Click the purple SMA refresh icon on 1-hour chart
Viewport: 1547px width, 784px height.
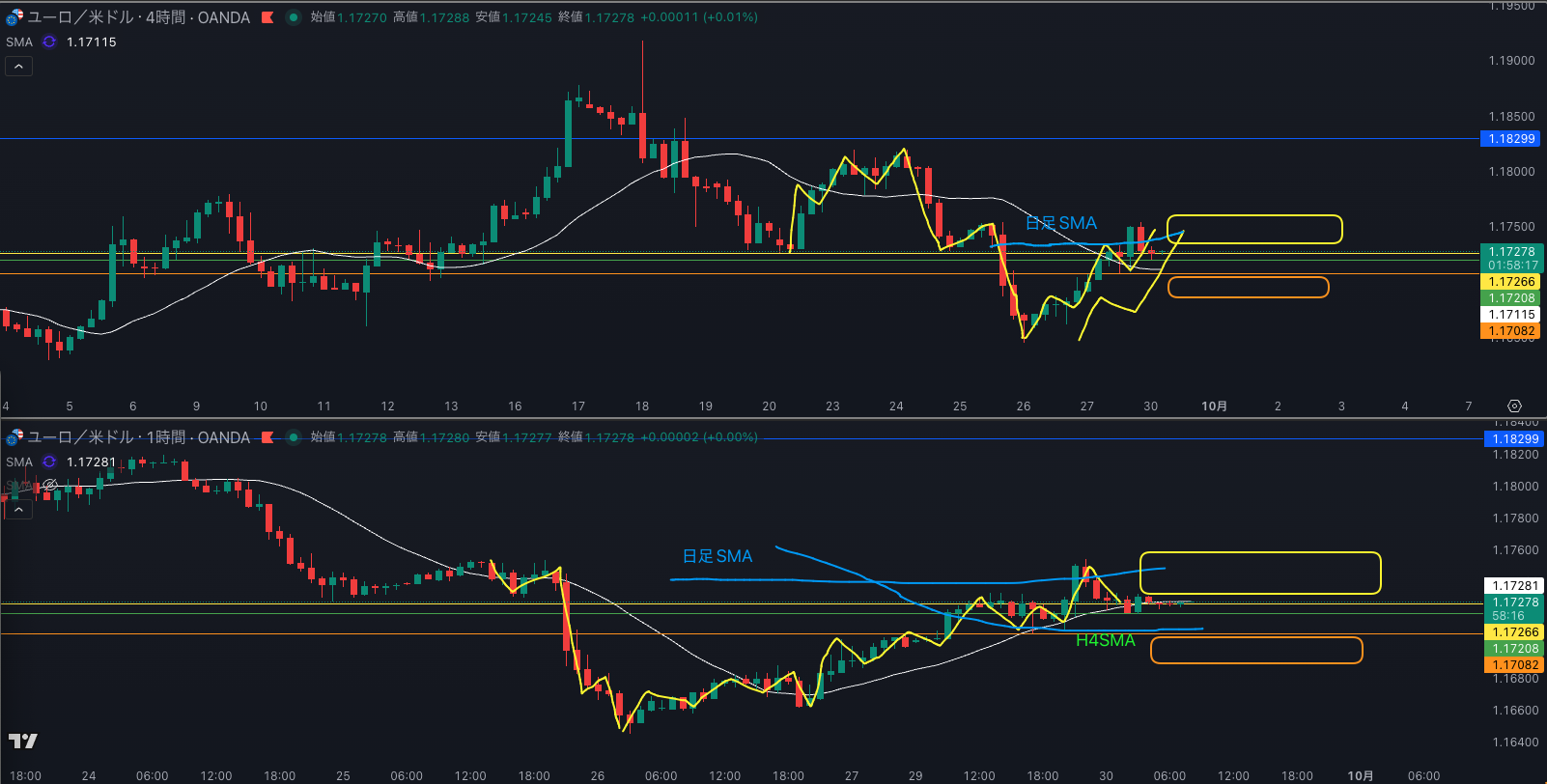[49, 462]
